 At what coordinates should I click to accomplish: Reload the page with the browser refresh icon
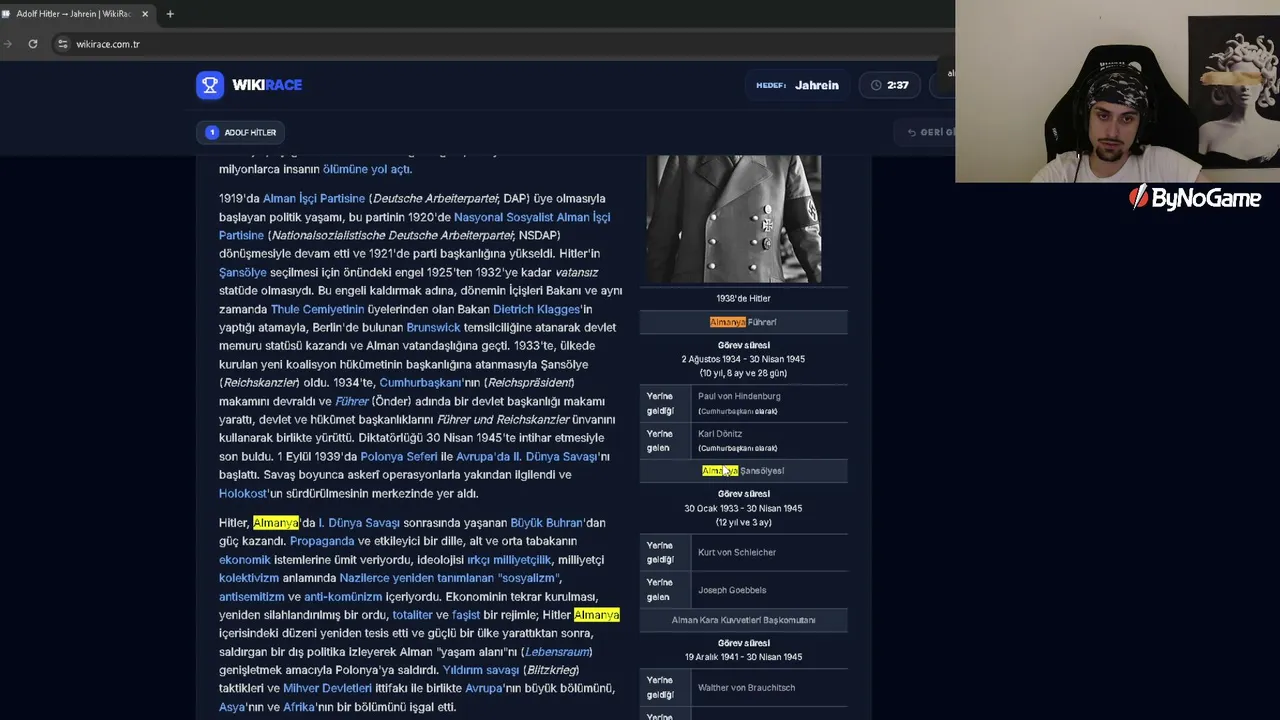(33, 44)
